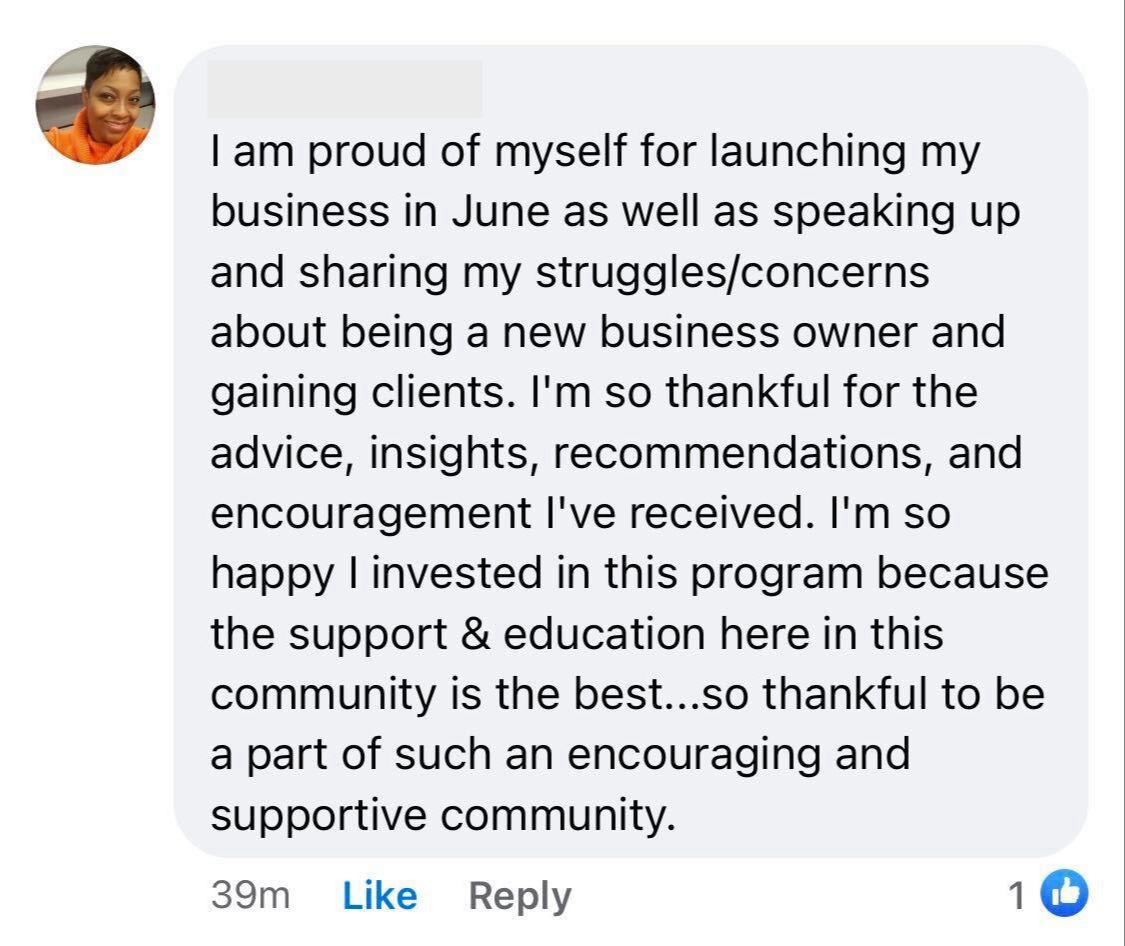View the reaction count number 1
Image resolution: width=1125 pixels, height=946 pixels.
(1017, 896)
